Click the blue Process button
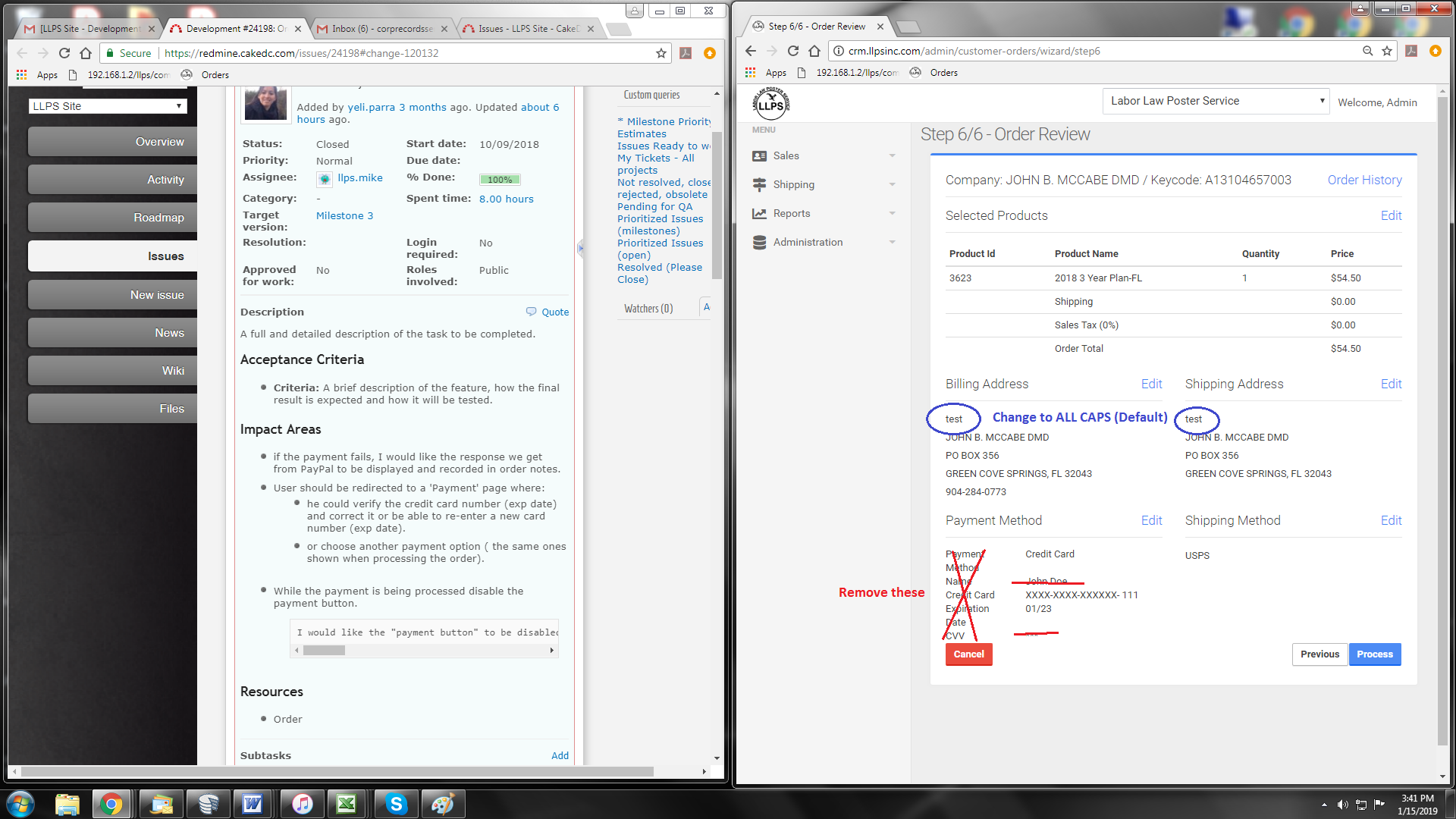Image resolution: width=1456 pixels, height=819 pixels. pos(1374,654)
